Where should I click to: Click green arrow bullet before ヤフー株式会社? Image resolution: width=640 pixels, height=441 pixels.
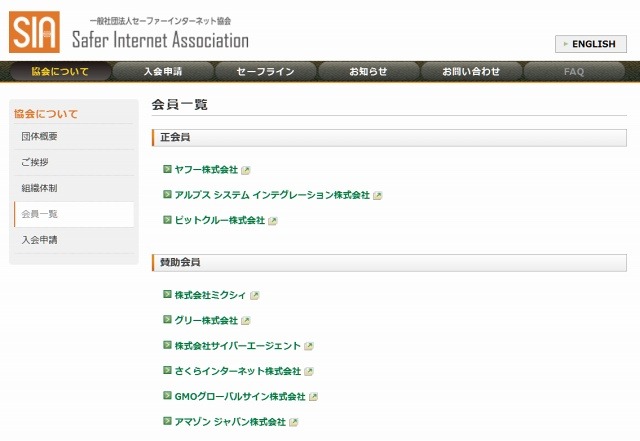pyautogui.click(x=167, y=169)
